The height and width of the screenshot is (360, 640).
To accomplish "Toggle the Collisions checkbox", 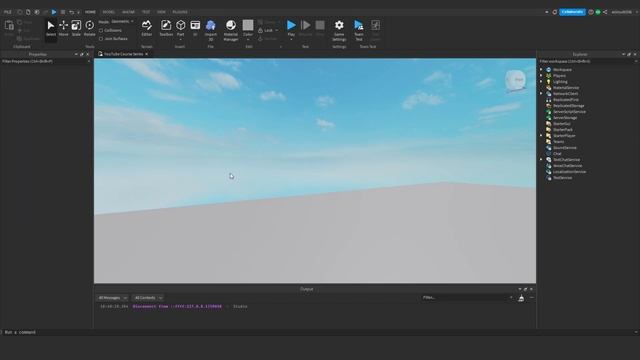I will tap(101, 31).
